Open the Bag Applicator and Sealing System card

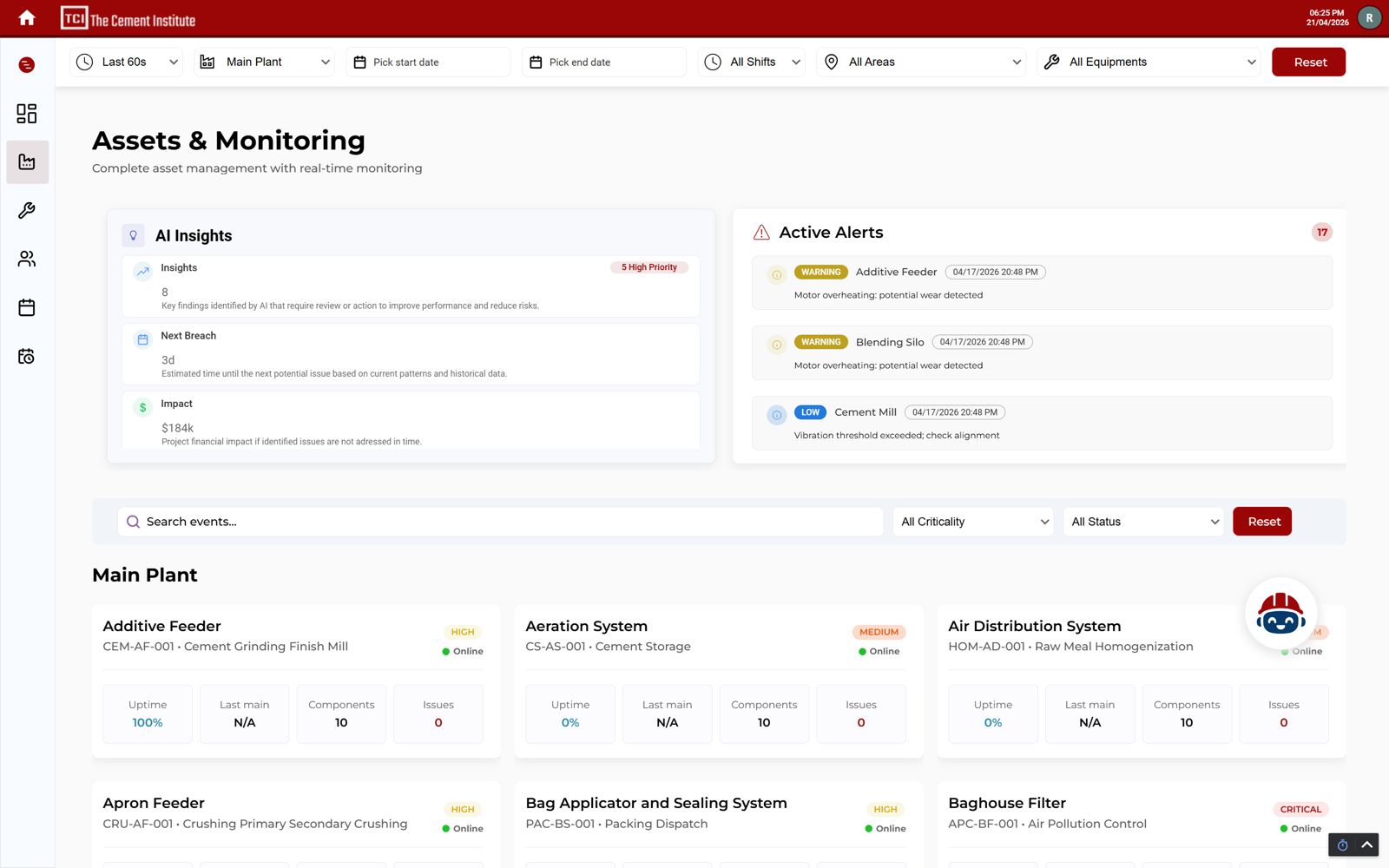click(x=656, y=803)
